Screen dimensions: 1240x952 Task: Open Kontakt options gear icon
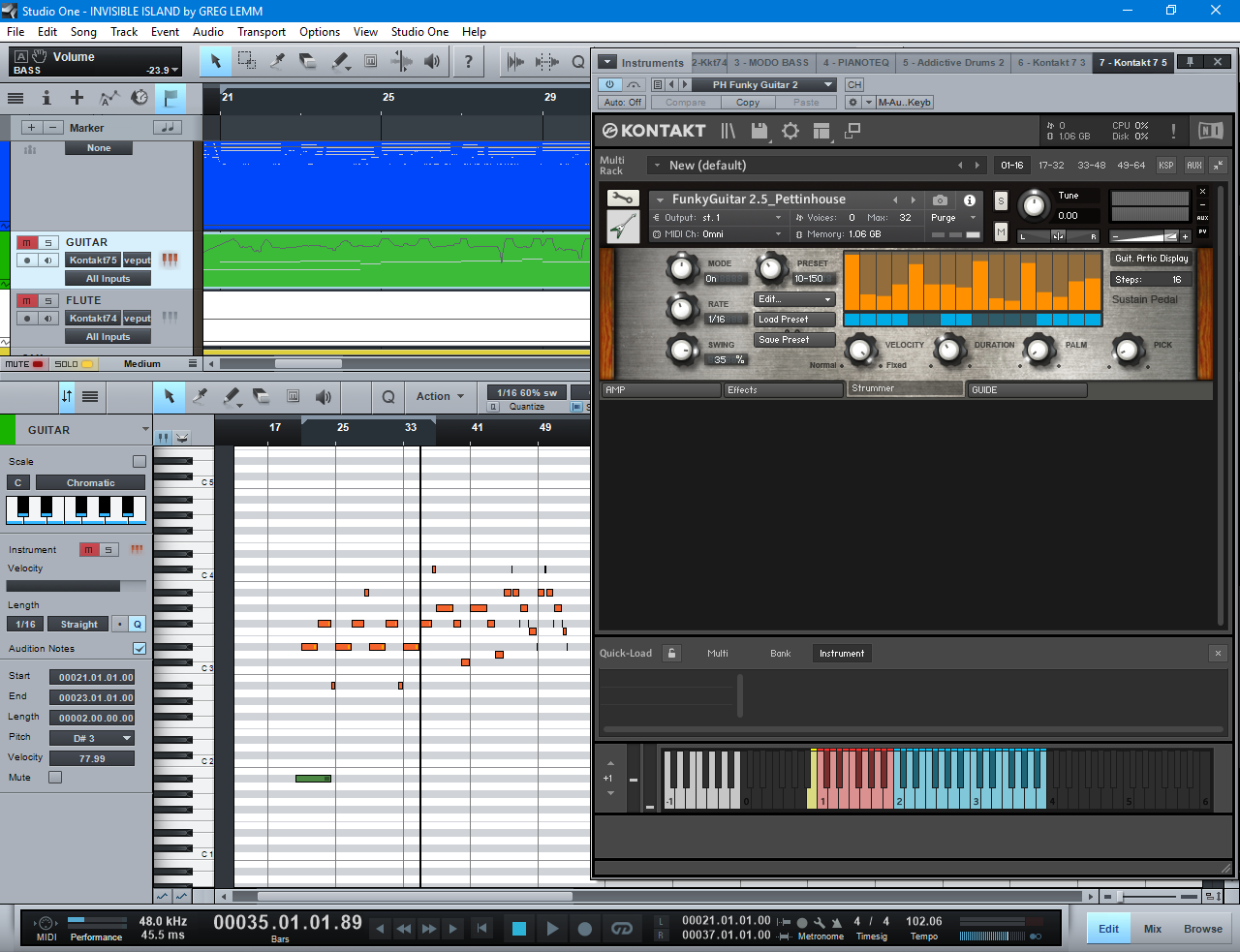(x=790, y=131)
